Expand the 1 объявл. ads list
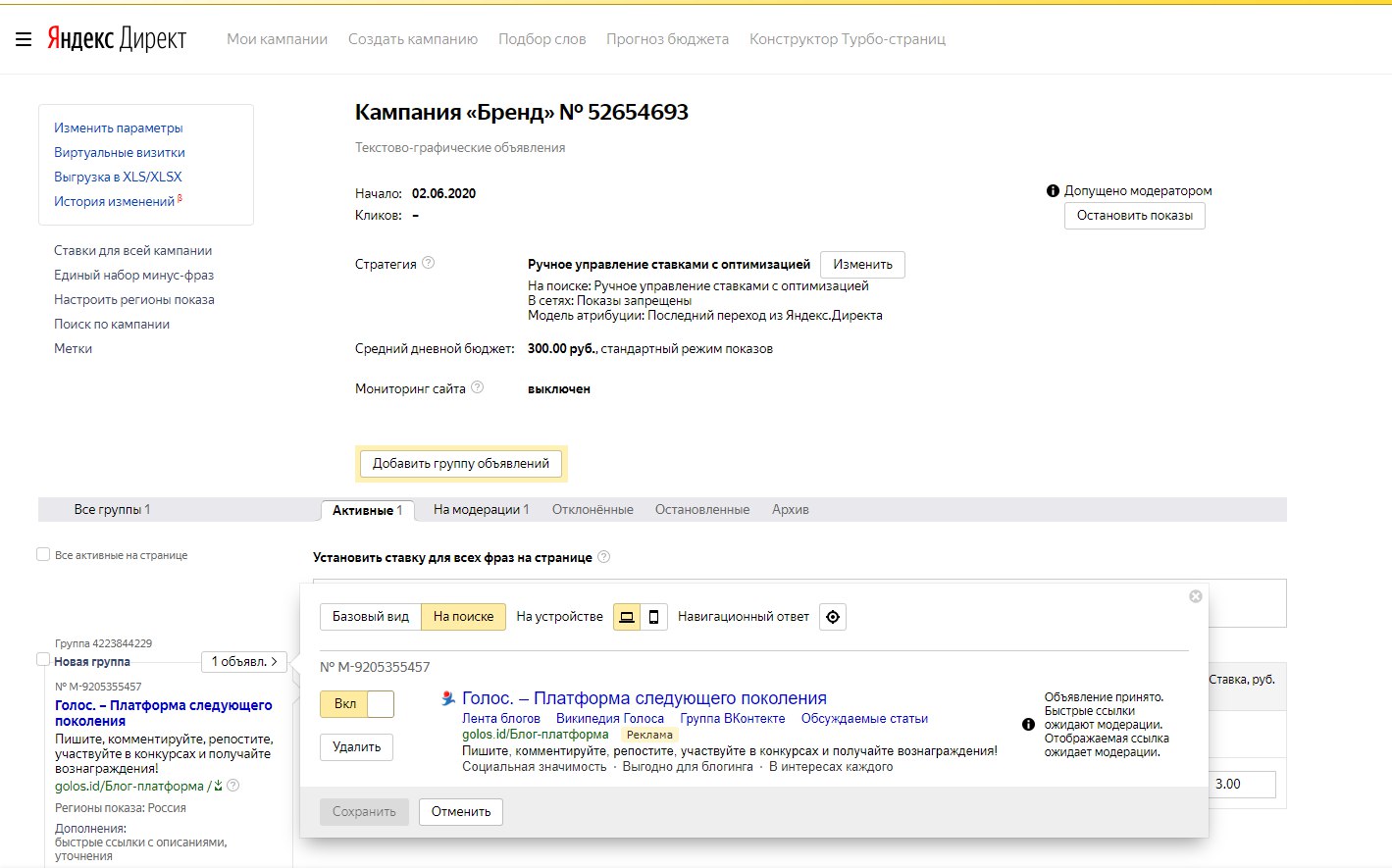The image size is (1392, 868). coord(244,662)
